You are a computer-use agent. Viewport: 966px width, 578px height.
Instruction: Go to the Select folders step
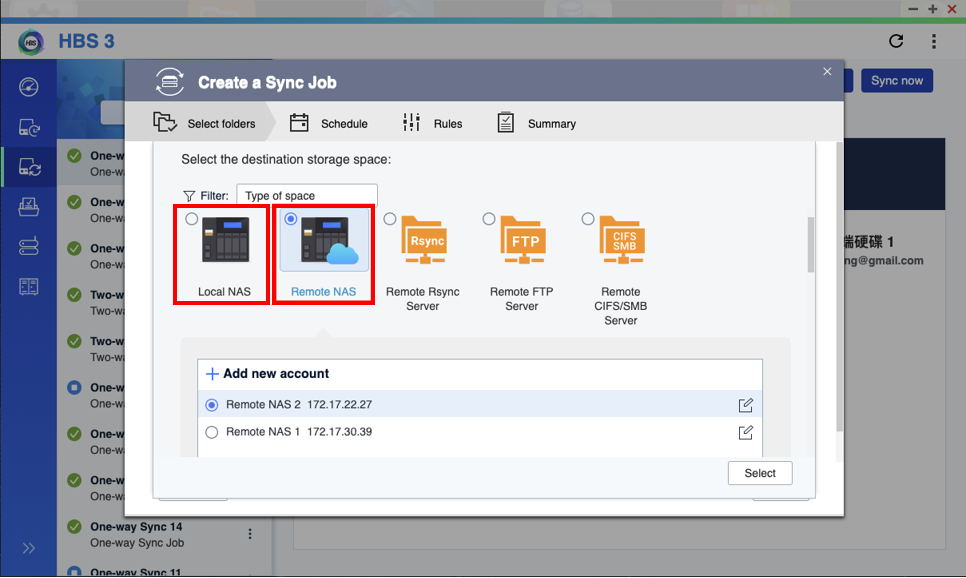[205, 123]
